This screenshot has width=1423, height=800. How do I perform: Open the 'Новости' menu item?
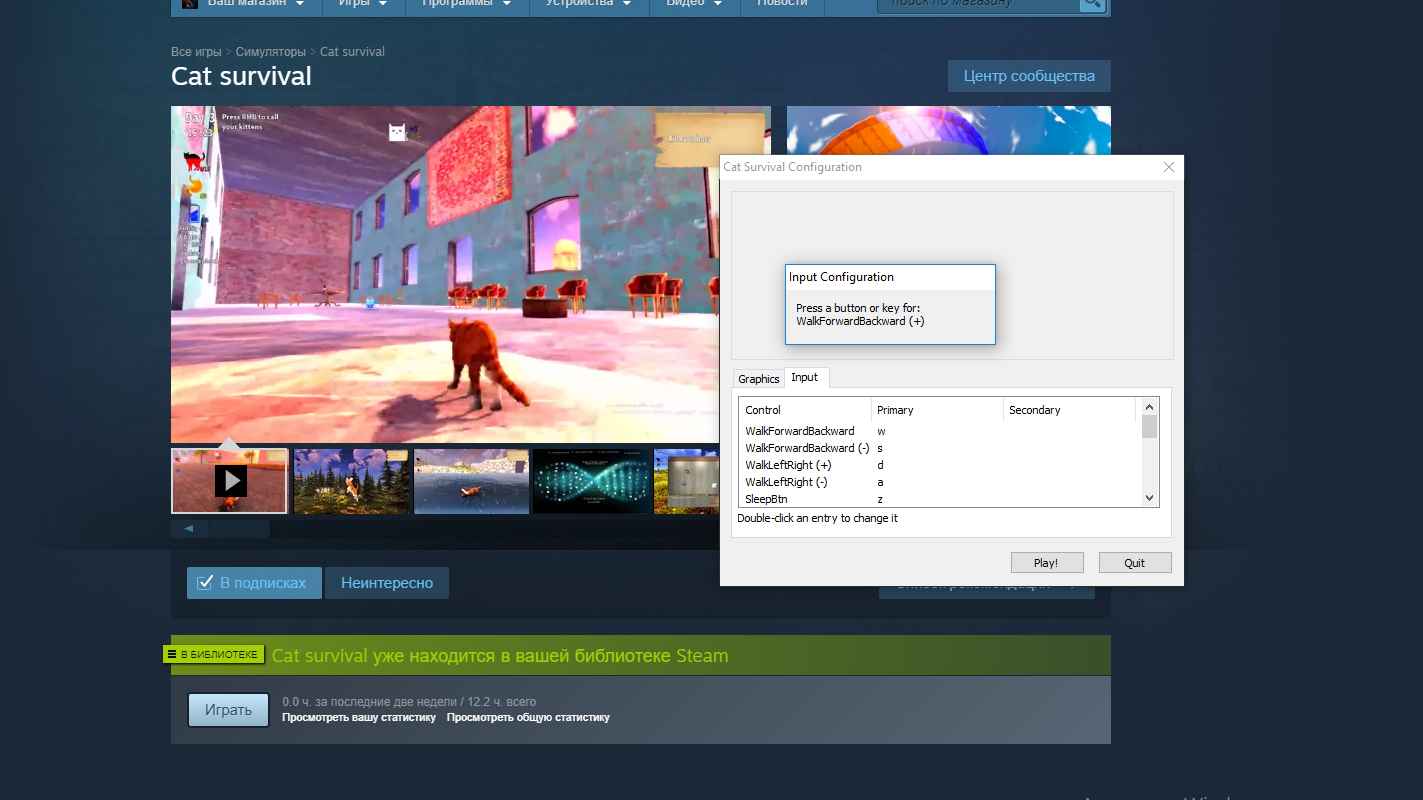[782, 4]
